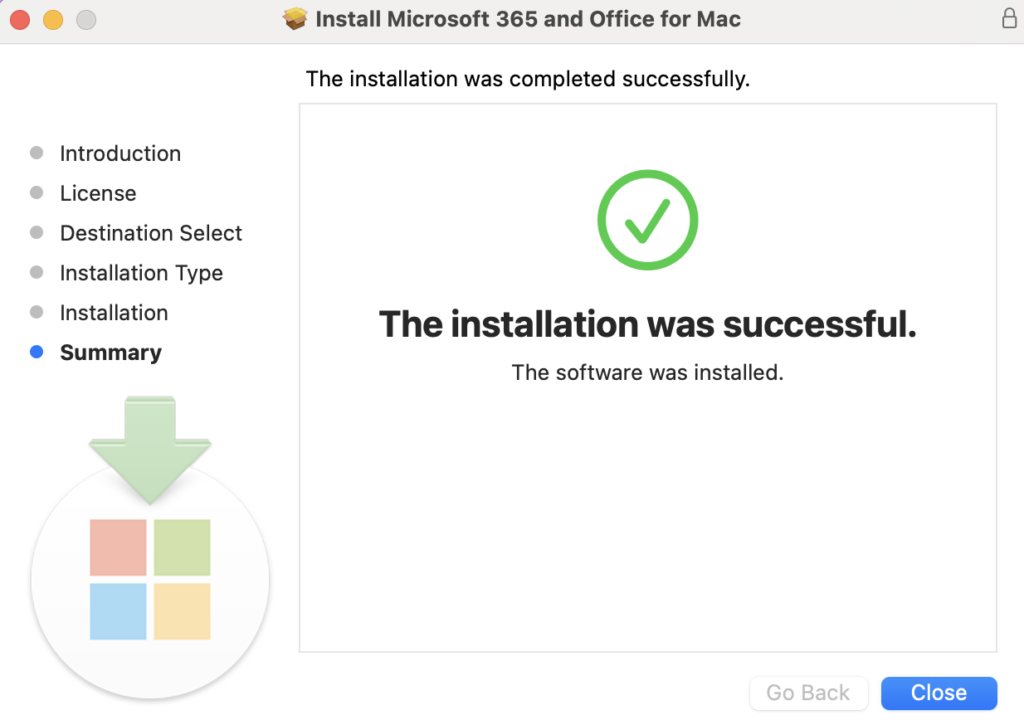The width and height of the screenshot is (1024, 725).
Task: Select the highlighted Summary step
Action: click(x=110, y=352)
